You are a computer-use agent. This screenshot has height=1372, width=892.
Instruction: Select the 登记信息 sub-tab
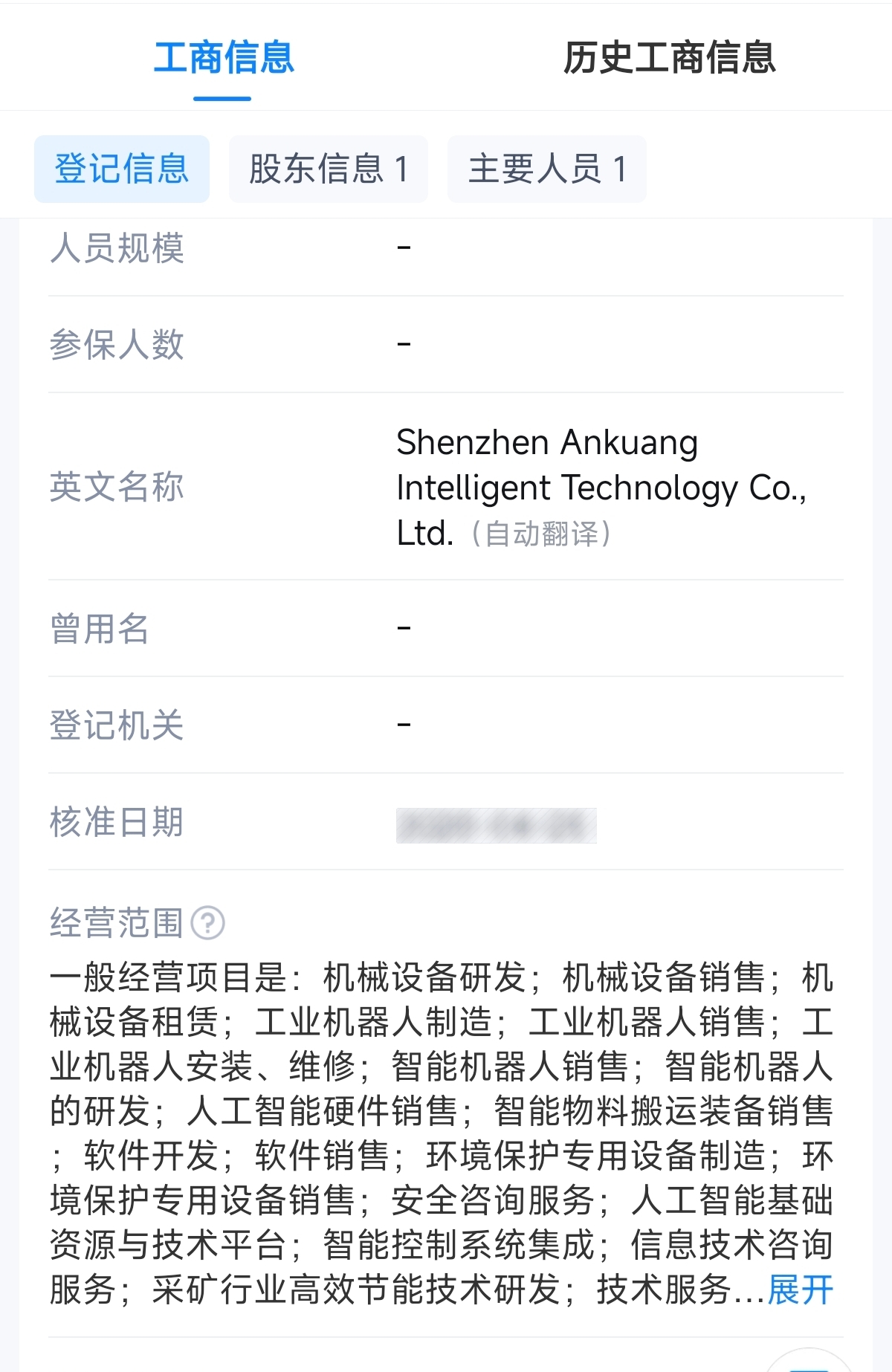(x=122, y=169)
